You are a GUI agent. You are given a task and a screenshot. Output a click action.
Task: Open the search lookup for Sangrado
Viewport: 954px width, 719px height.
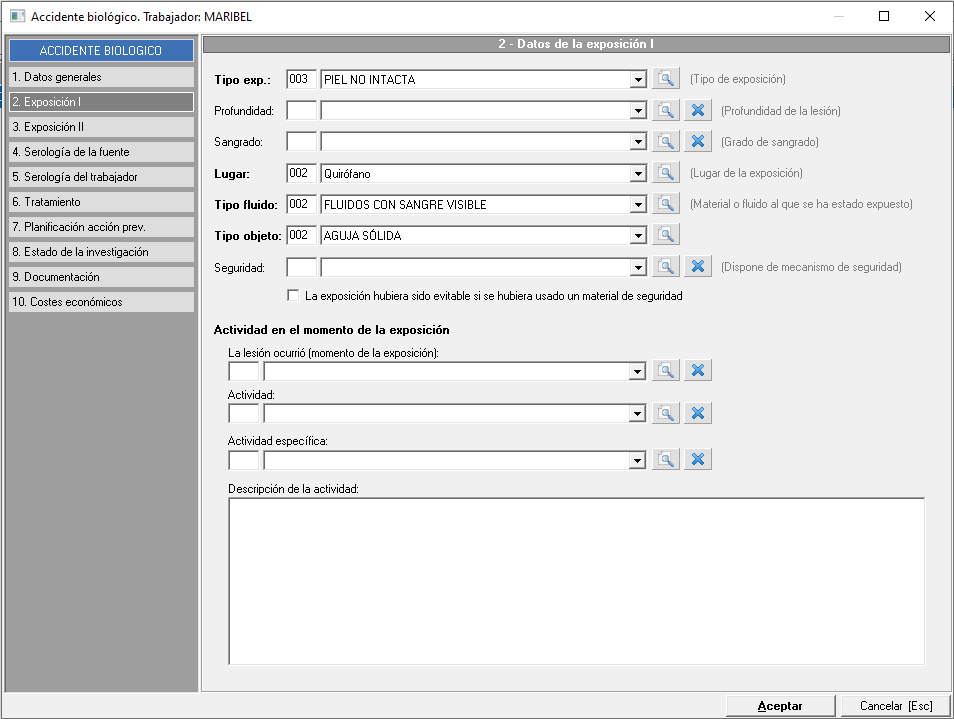point(666,142)
